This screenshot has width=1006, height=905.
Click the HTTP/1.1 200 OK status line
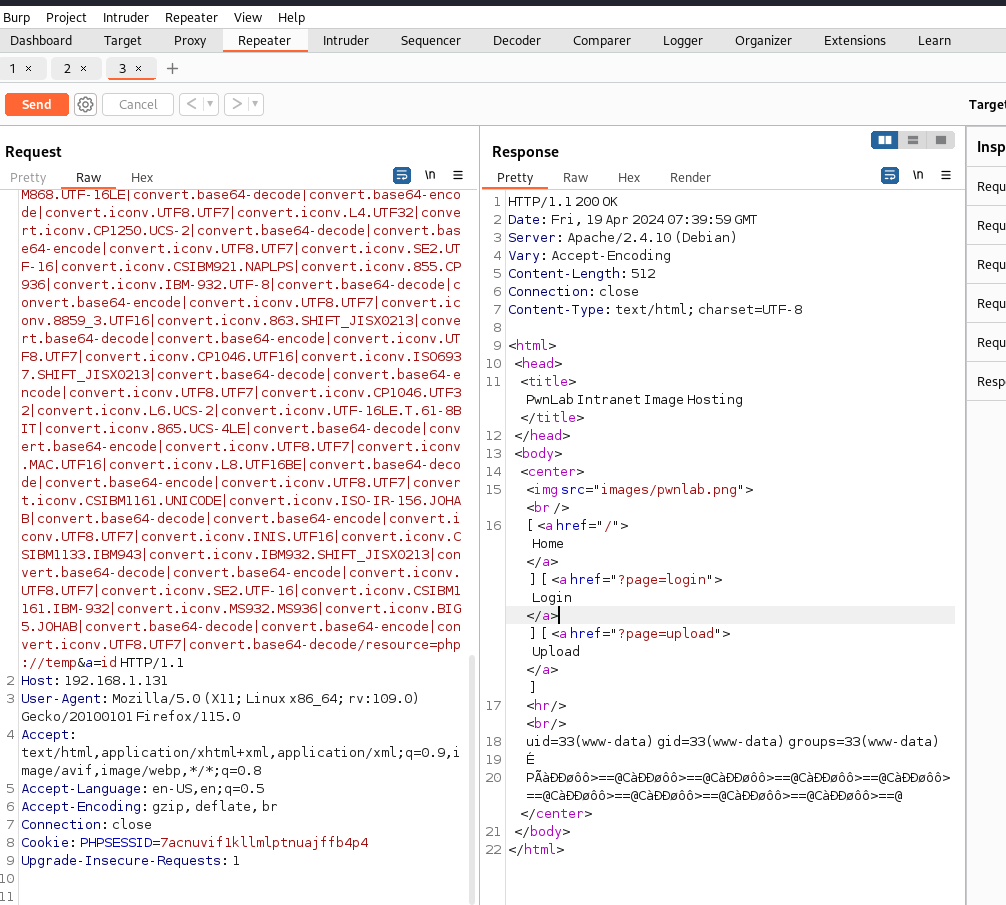[x=563, y=201]
